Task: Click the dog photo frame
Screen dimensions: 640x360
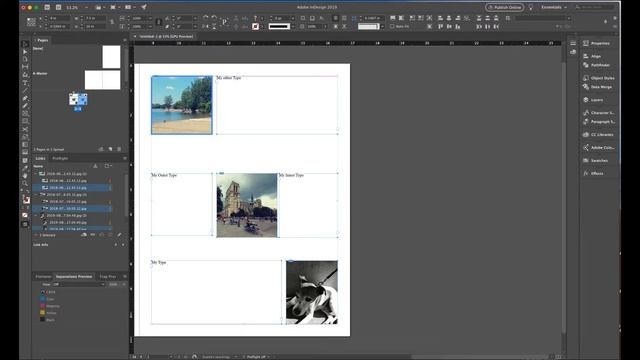Action: pos(312,292)
